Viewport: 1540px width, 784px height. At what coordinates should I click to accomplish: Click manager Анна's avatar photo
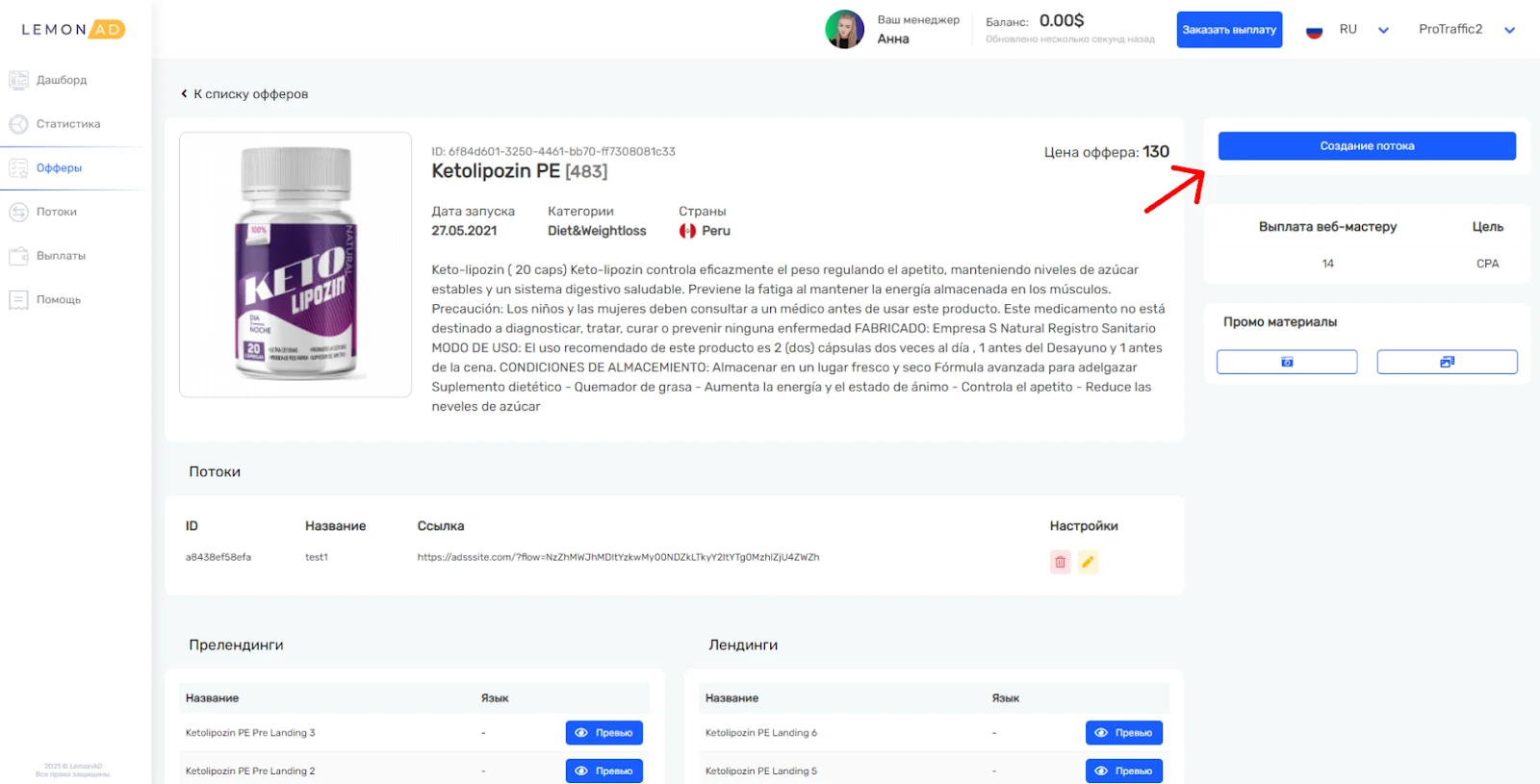tap(844, 30)
